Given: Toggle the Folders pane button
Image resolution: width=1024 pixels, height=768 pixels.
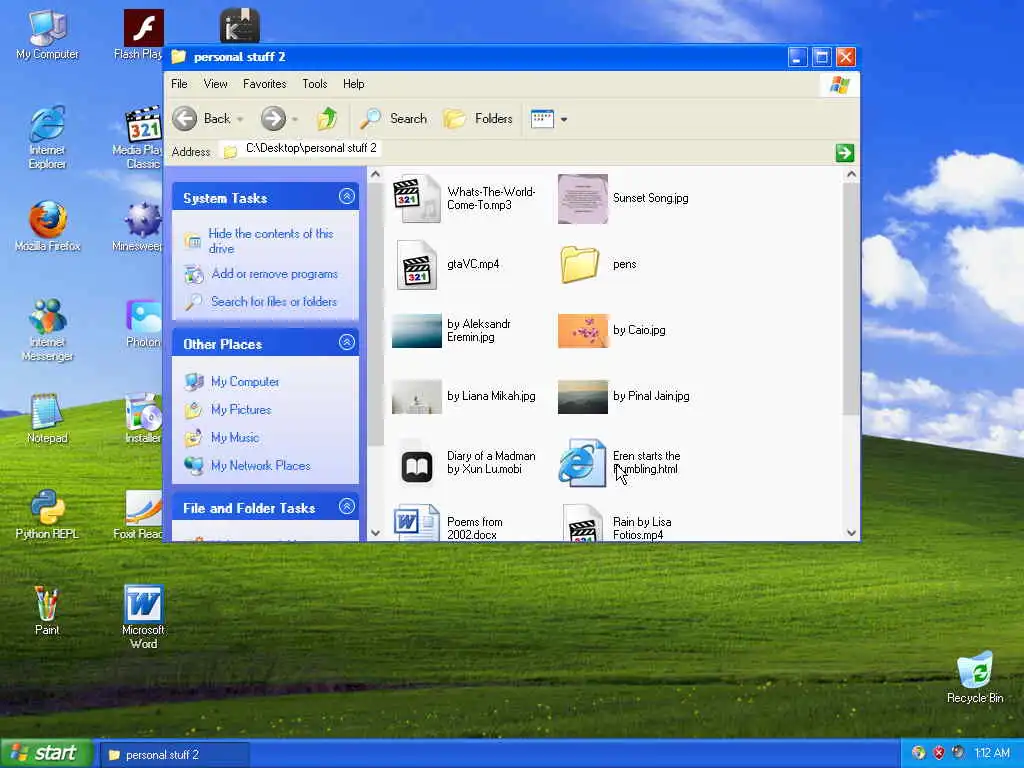Looking at the screenshot, I should pos(478,119).
